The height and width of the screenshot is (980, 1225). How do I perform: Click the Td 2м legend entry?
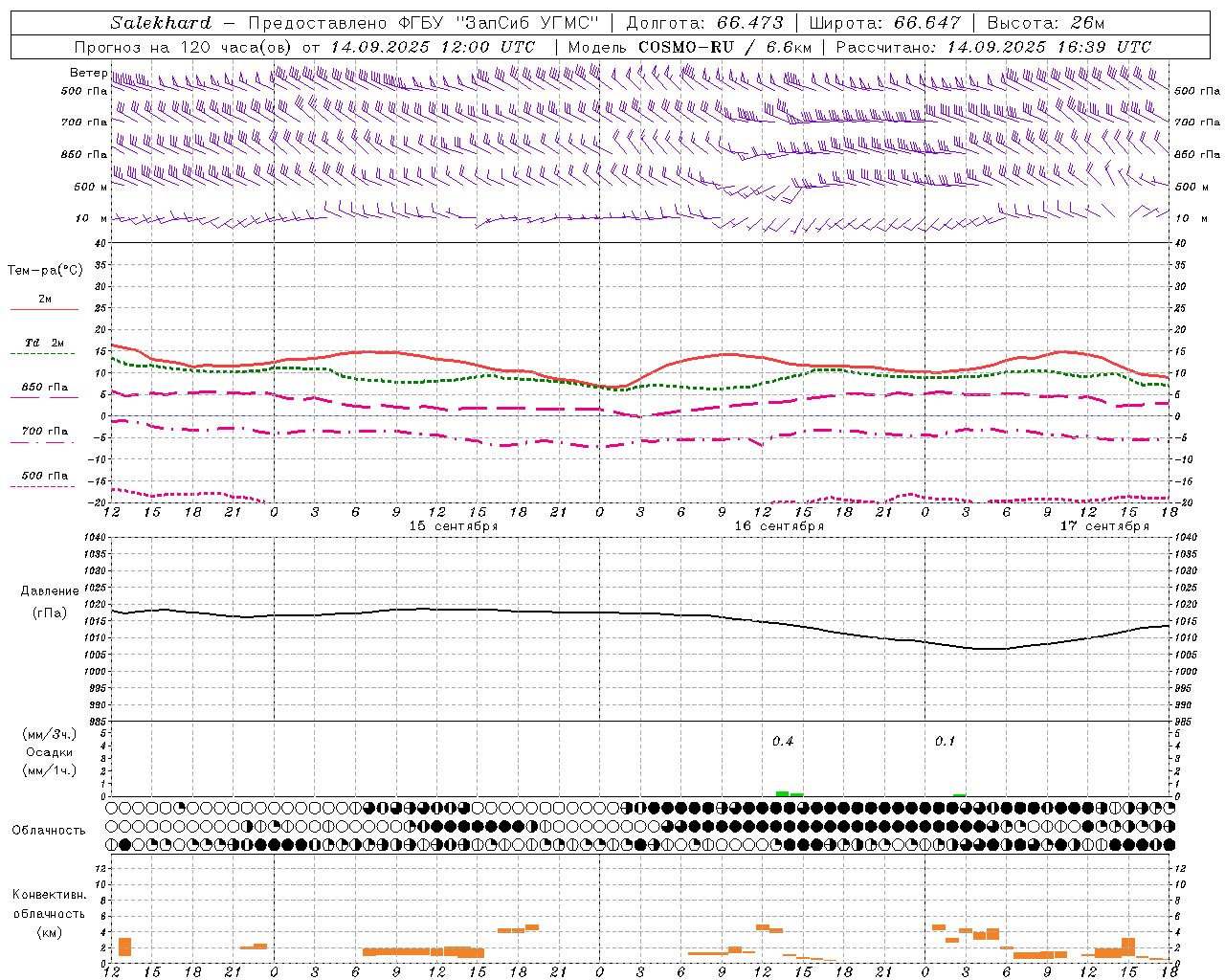44,343
